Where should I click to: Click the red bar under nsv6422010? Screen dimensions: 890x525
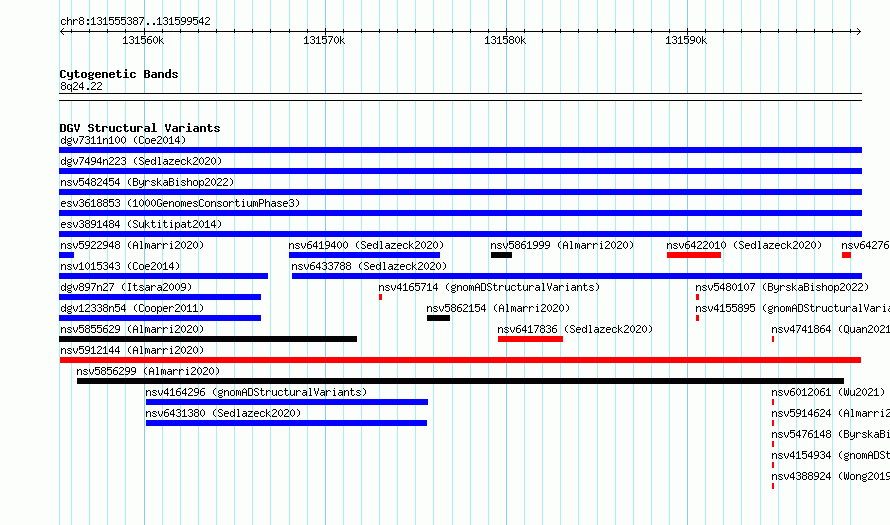coord(694,255)
